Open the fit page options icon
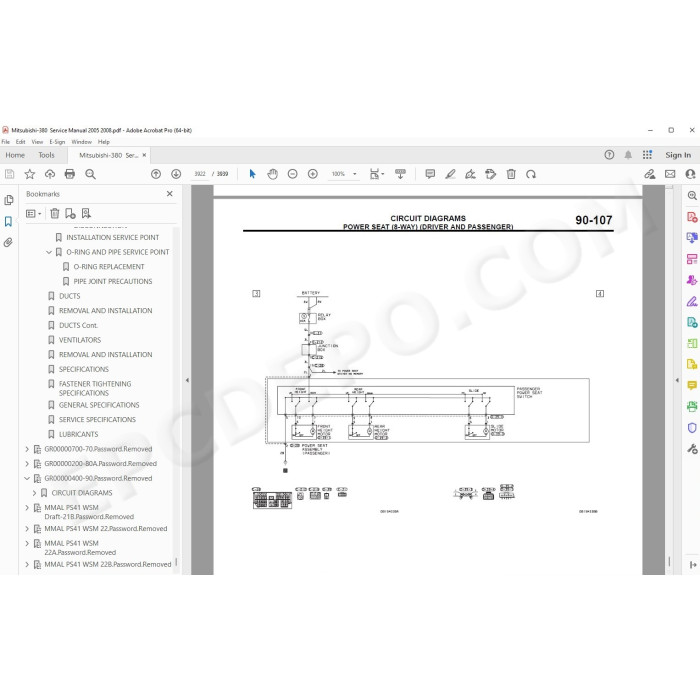700x700 pixels. pyautogui.click(x=376, y=174)
